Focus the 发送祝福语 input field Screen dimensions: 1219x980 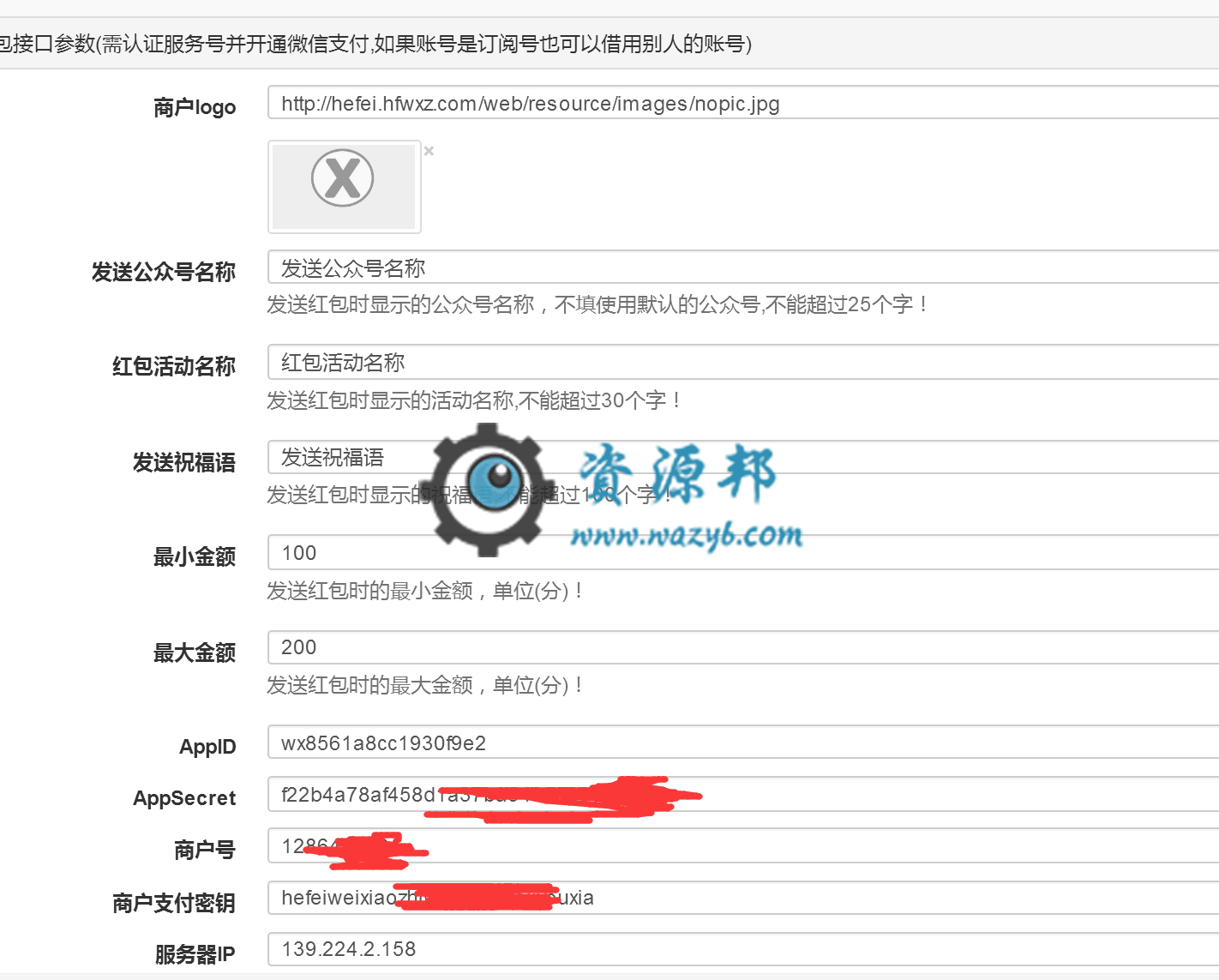743,457
